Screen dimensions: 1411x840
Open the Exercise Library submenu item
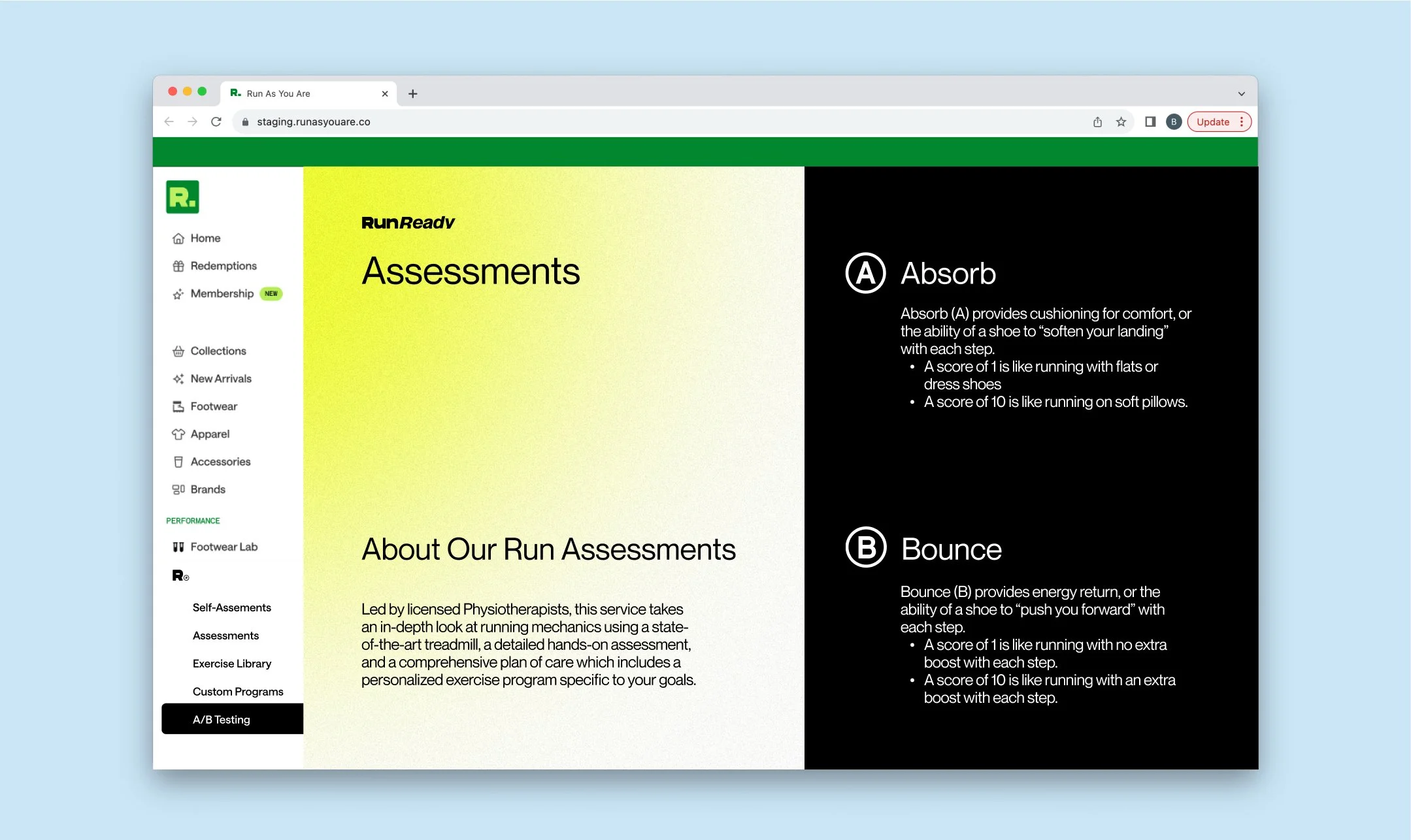231,664
